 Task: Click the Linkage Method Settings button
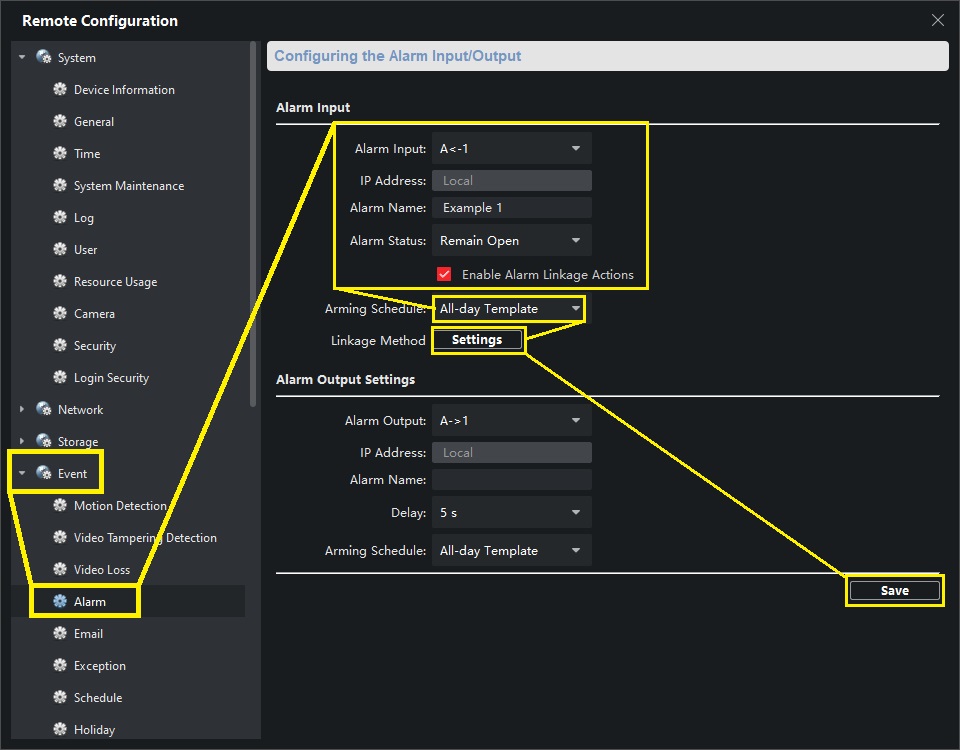pyautogui.click(x=477, y=340)
